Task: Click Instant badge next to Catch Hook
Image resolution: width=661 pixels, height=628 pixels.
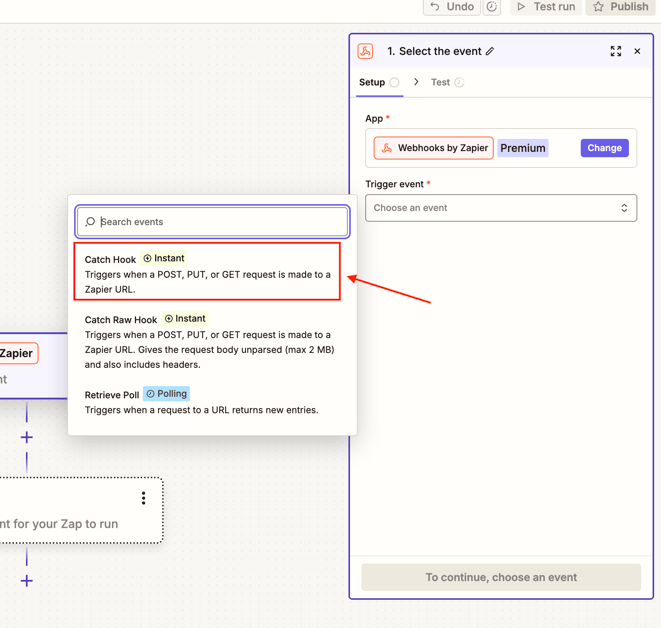Action: [164, 258]
